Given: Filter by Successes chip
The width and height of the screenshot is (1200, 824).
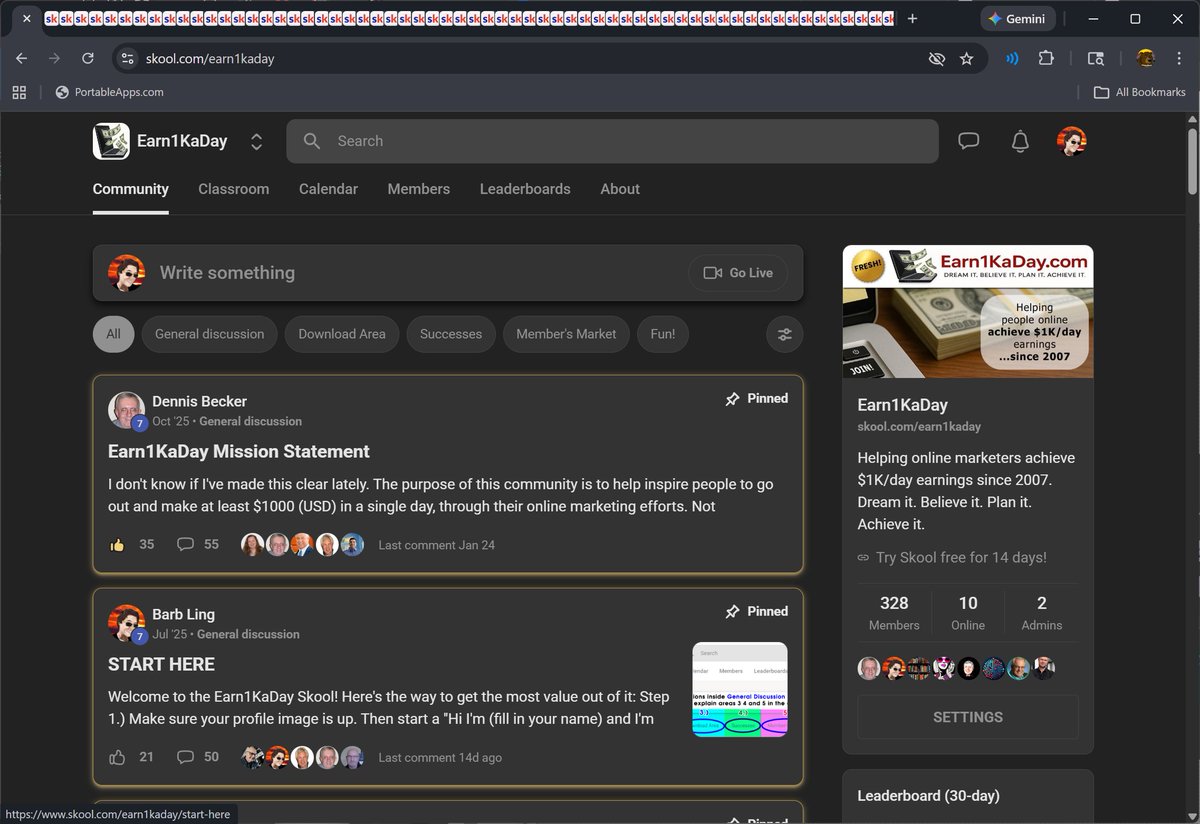Looking at the screenshot, I should (451, 334).
